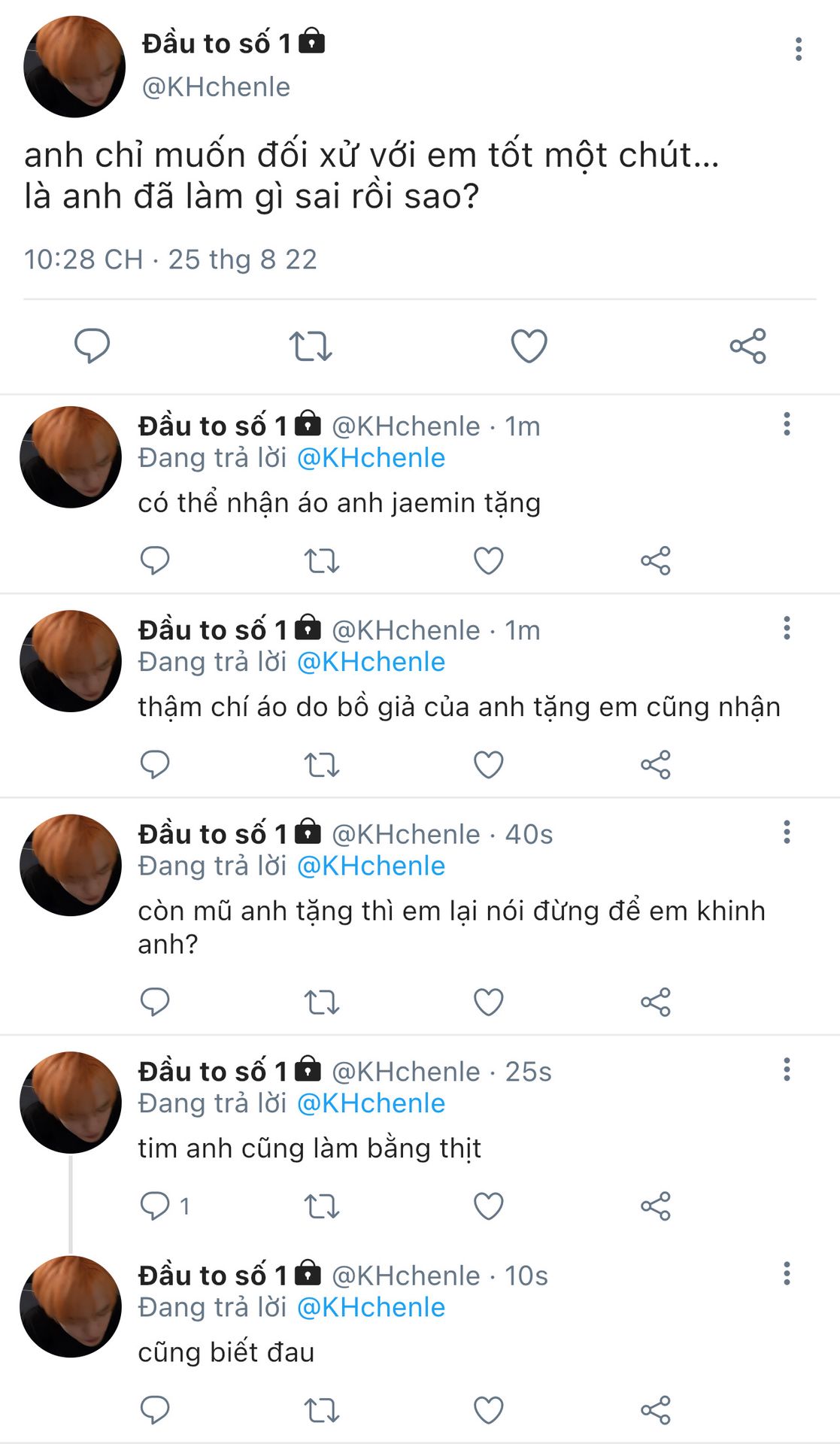Open profile picture on the main tweet
The width and height of the screenshot is (840, 1444).
(74, 66)
